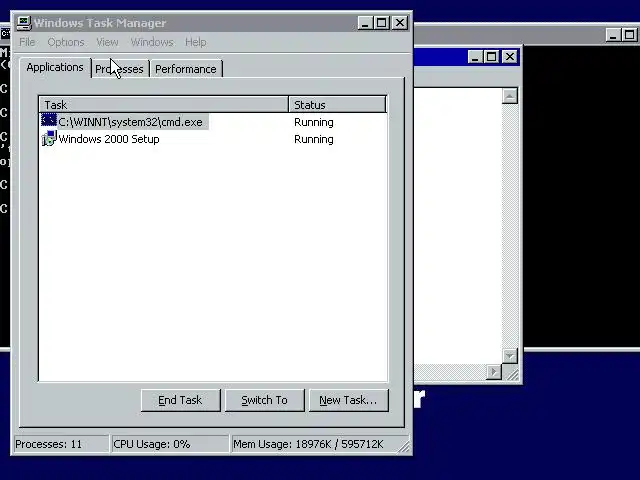The width and height of the screenshot is (640, 480).
Task: Select the Windows 2000 Setup task icon
Action: click(x=49, y=138)
